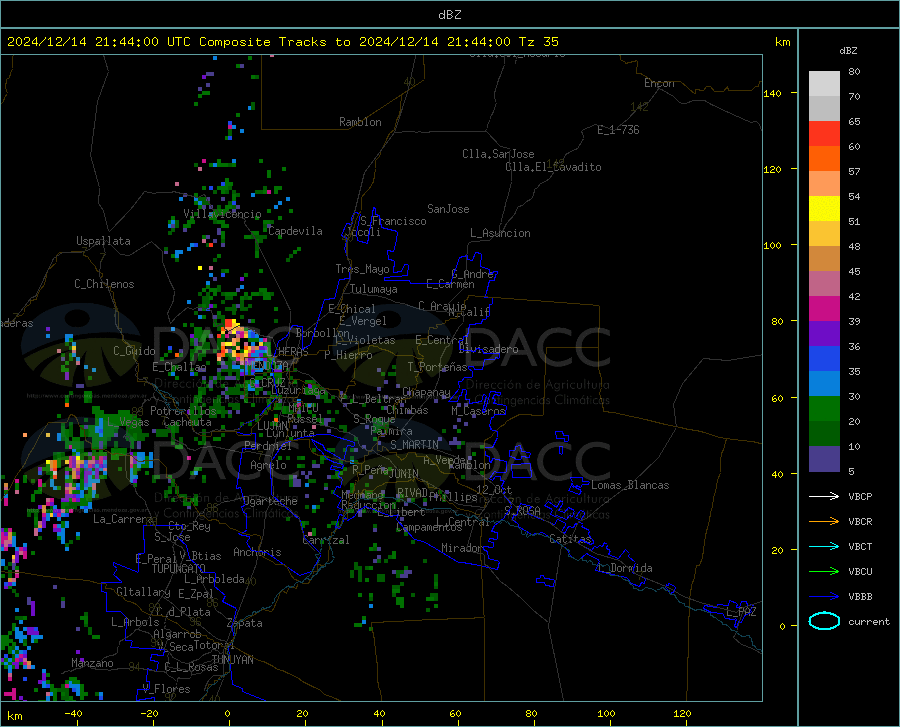
Task: Click the 'current' legend label
Action: pyautogui.click(x=869, y=621)
